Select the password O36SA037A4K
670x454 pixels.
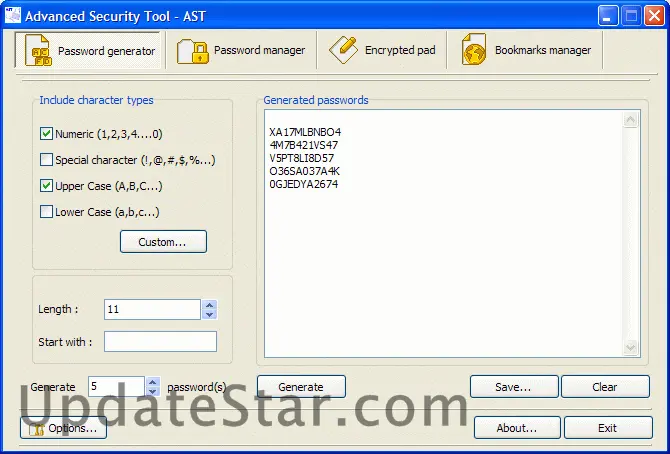[x=305, y=171]
